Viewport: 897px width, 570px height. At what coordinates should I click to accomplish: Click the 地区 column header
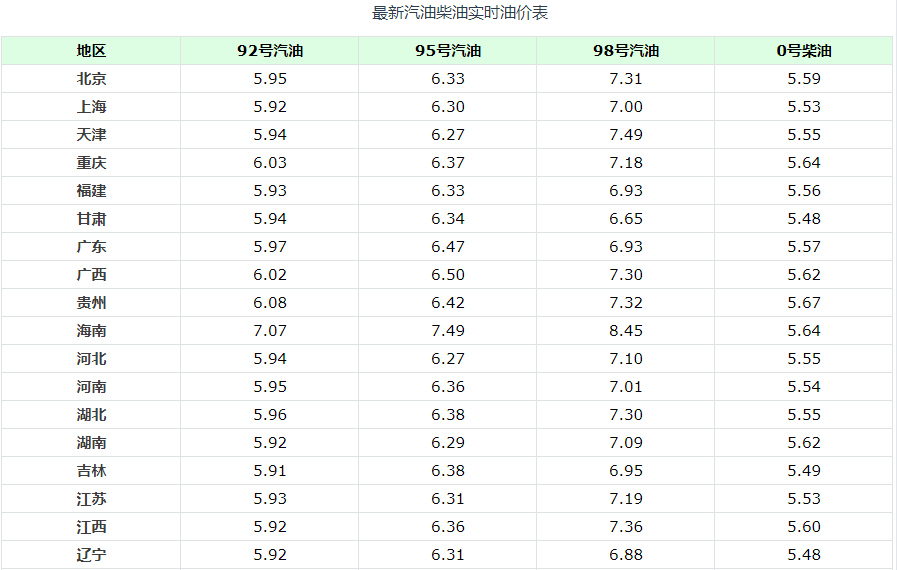[91, 51]
